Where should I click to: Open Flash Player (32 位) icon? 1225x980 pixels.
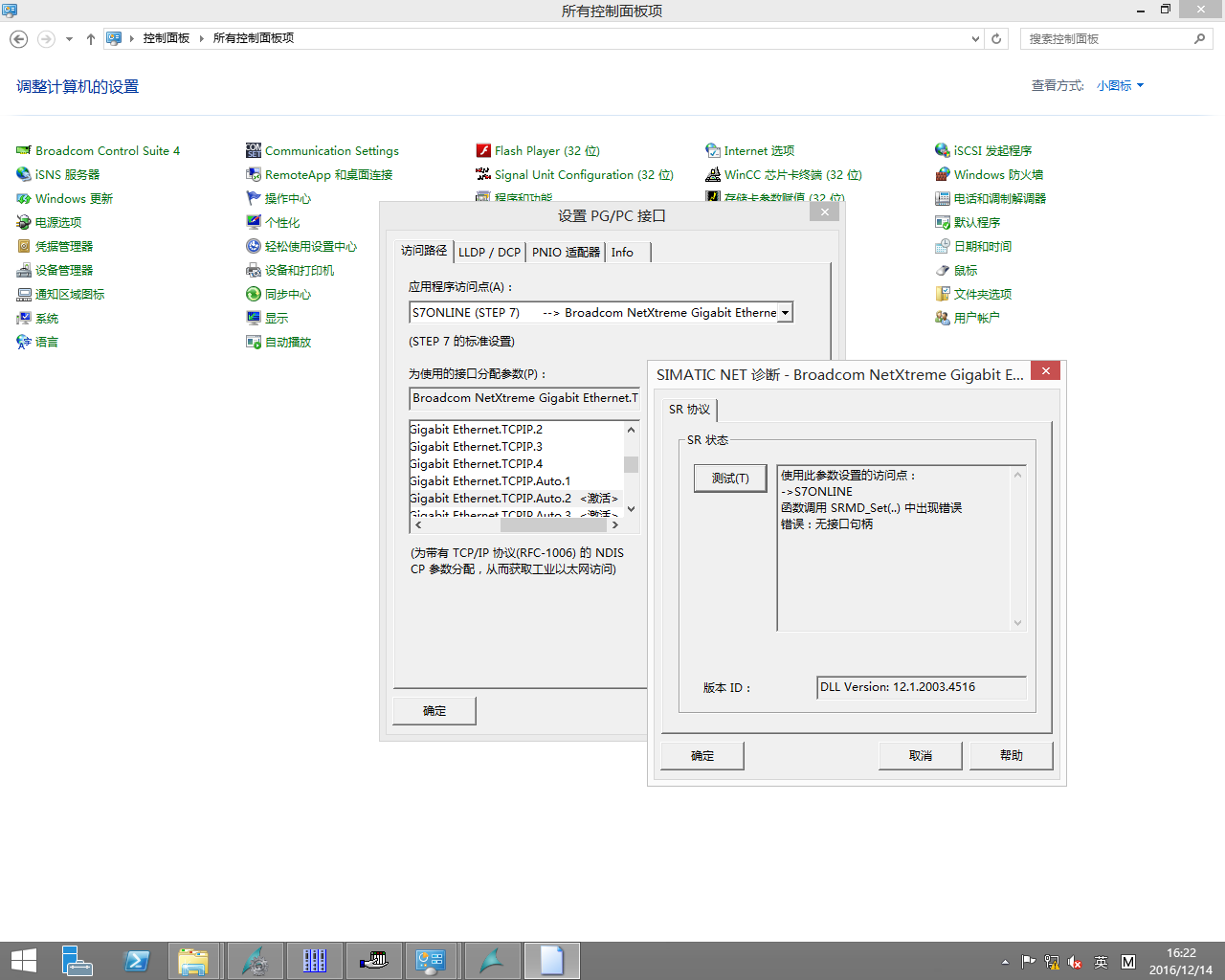483,151
